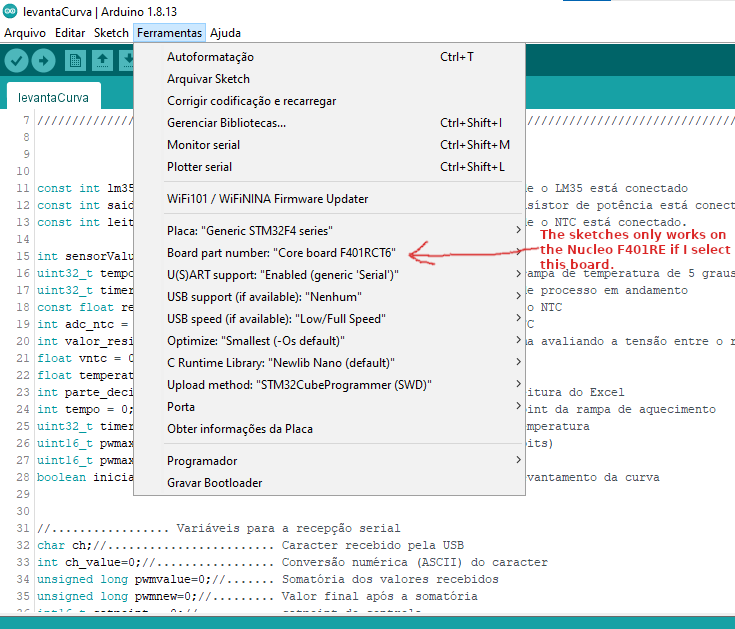Open Gerenciar Bibliotecas...

click(329, 123)
